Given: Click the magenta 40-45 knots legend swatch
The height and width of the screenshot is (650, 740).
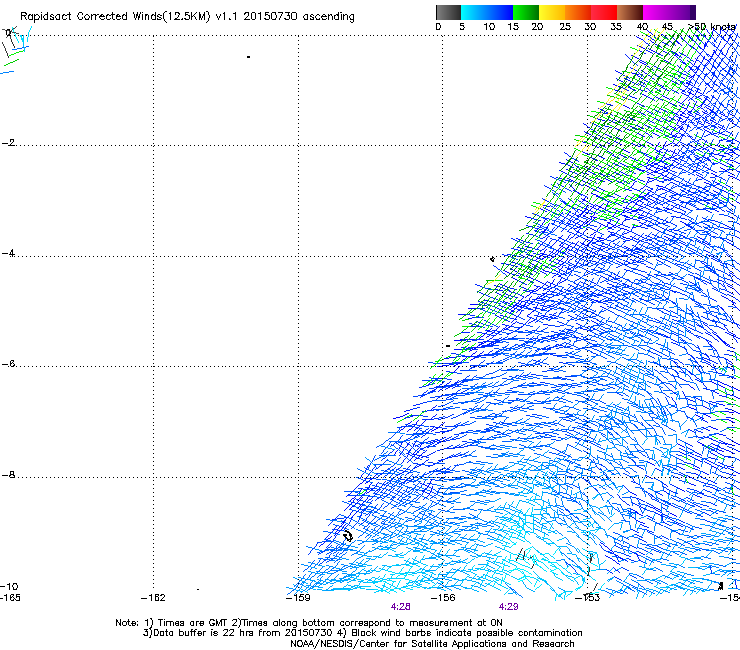Looking at the screenshot, I should (656, 12).
